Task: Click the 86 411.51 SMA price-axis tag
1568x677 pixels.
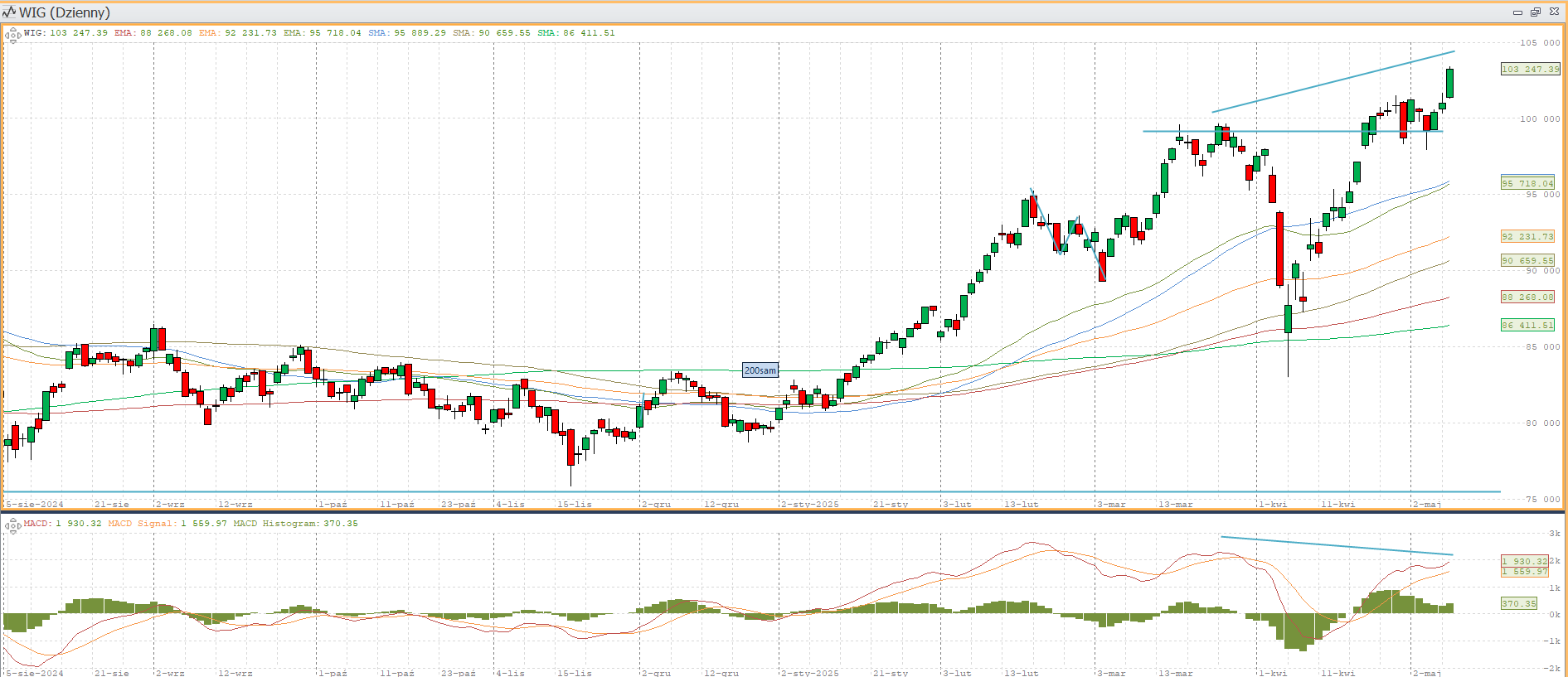Action: point(1527,326)
